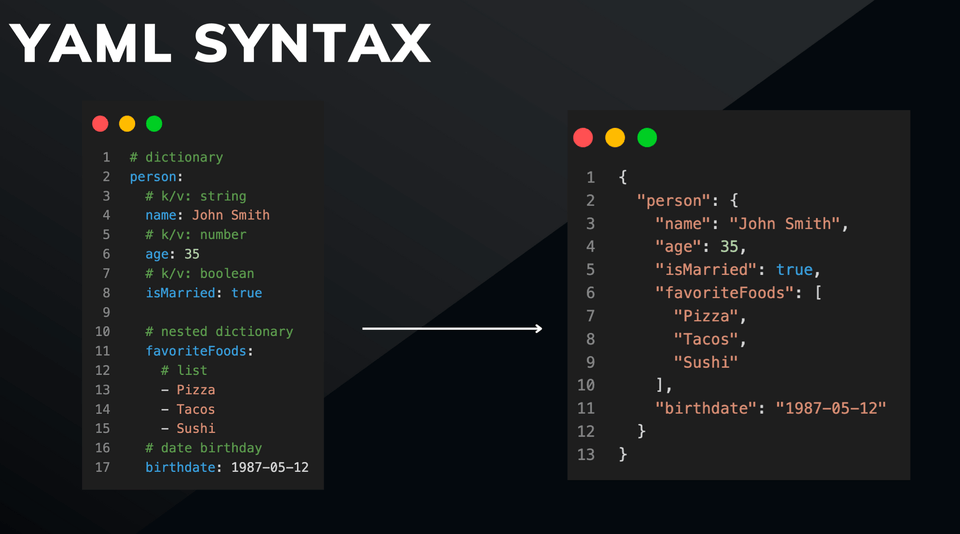
Task: Click '"isMarried": true' line in JSON
Action: click(x=733, y=270)
